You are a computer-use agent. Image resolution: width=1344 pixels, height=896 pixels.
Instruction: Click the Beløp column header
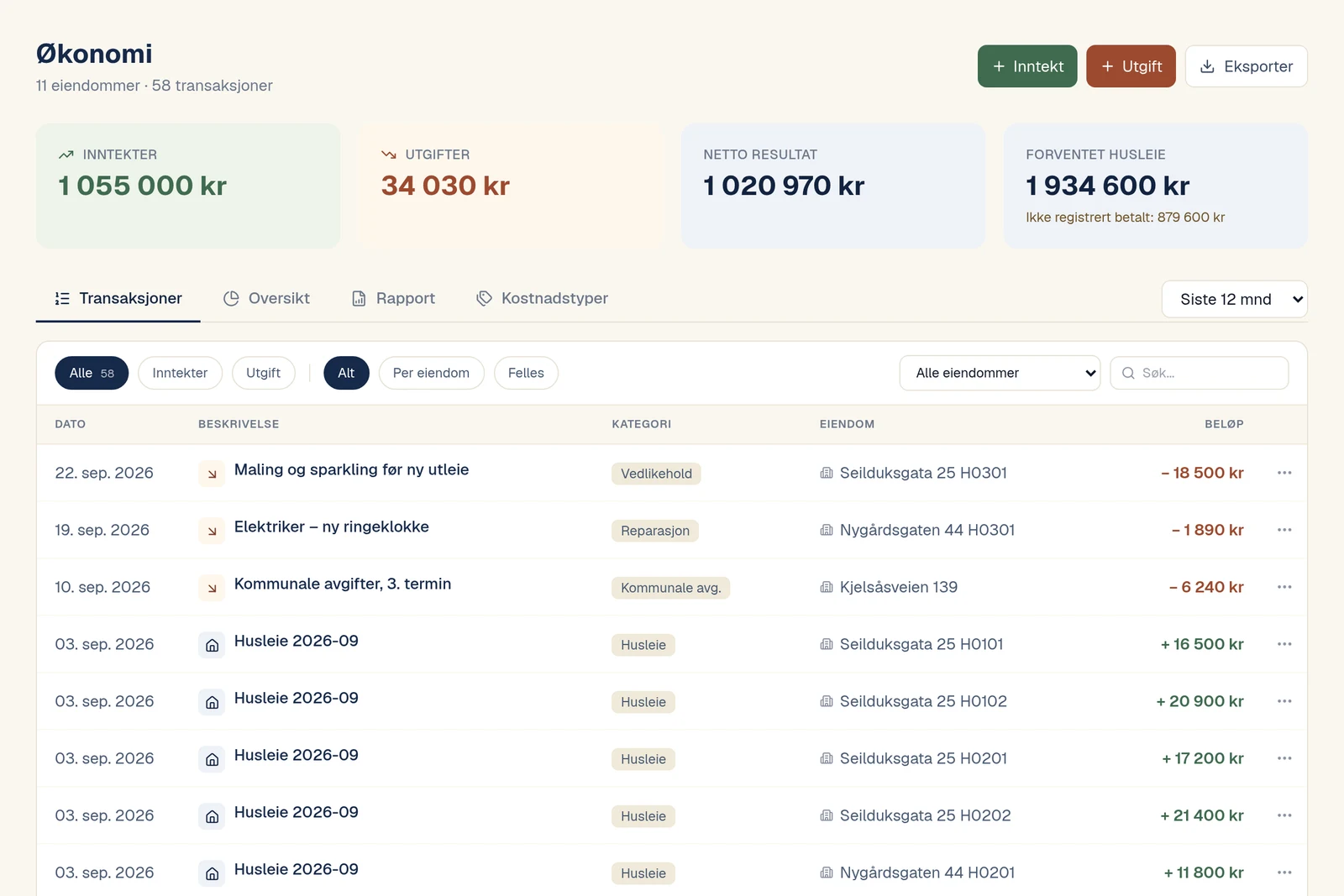tap(1224, 424)
